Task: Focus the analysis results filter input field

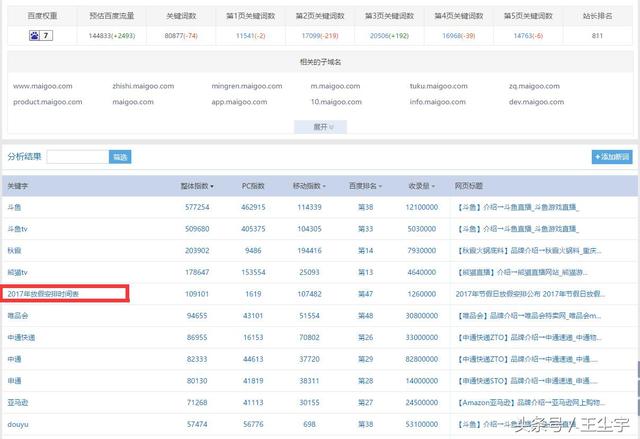Action: pos(77,157)
